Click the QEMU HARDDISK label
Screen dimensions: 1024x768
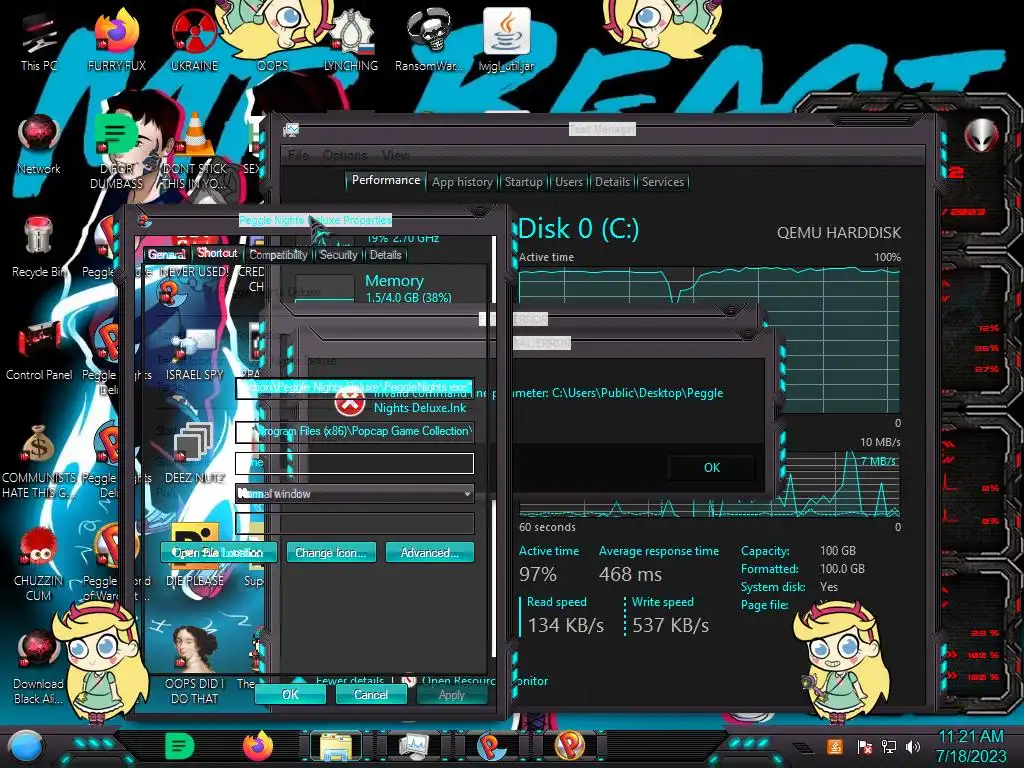point(839,232)
